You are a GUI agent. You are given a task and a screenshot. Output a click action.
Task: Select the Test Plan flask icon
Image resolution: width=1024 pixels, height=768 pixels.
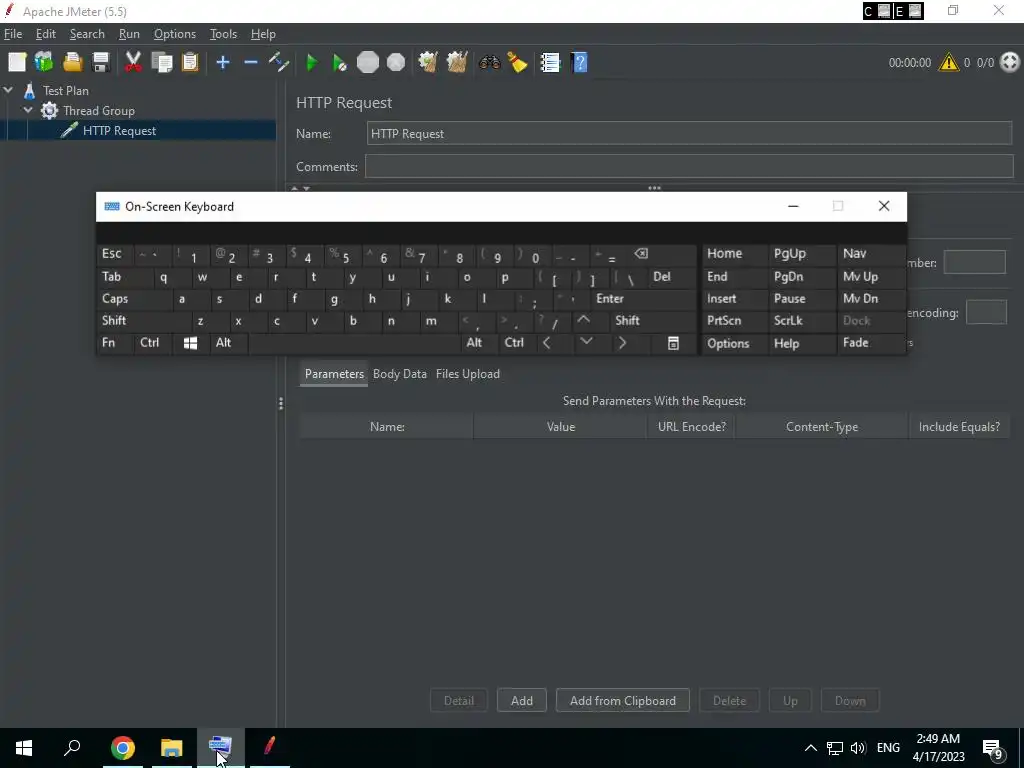(29, 90)
